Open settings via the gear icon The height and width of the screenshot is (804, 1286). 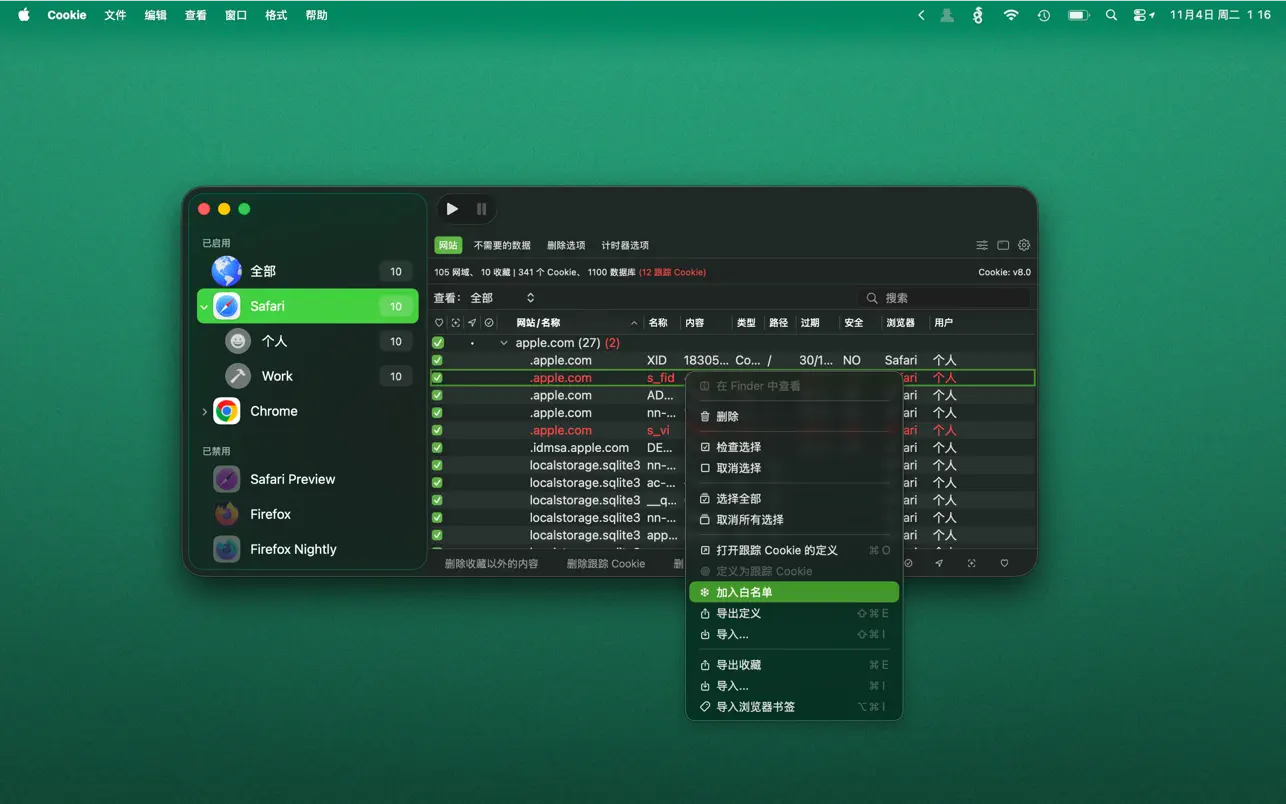click(1022, 245)
